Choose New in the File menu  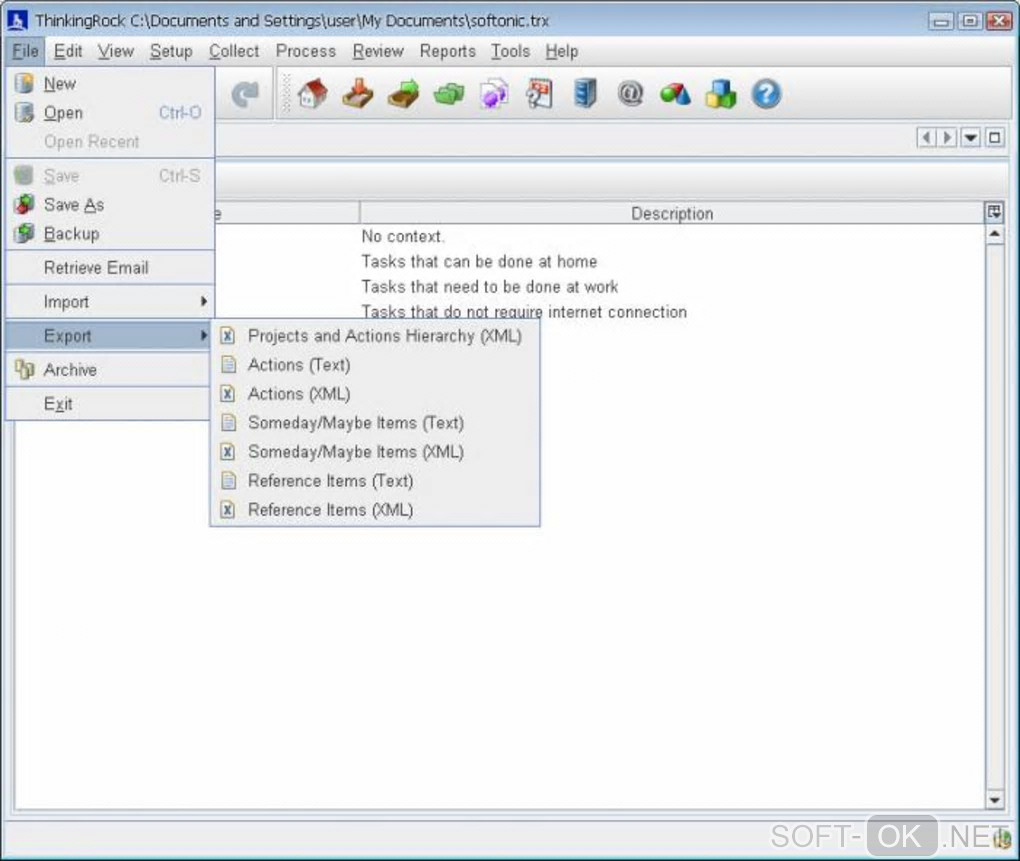click(110, 83)
